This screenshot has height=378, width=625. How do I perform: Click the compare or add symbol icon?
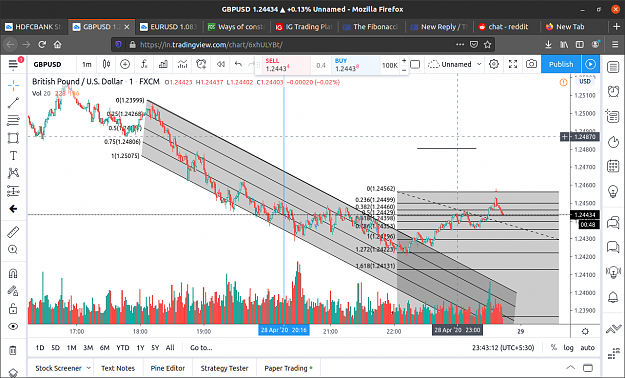click(125, 64)
